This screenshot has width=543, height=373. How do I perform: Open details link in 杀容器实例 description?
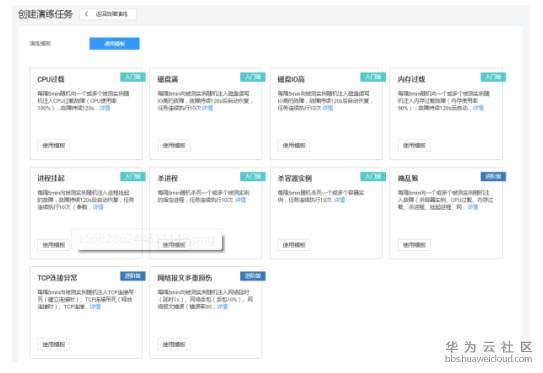pos(339,200)
